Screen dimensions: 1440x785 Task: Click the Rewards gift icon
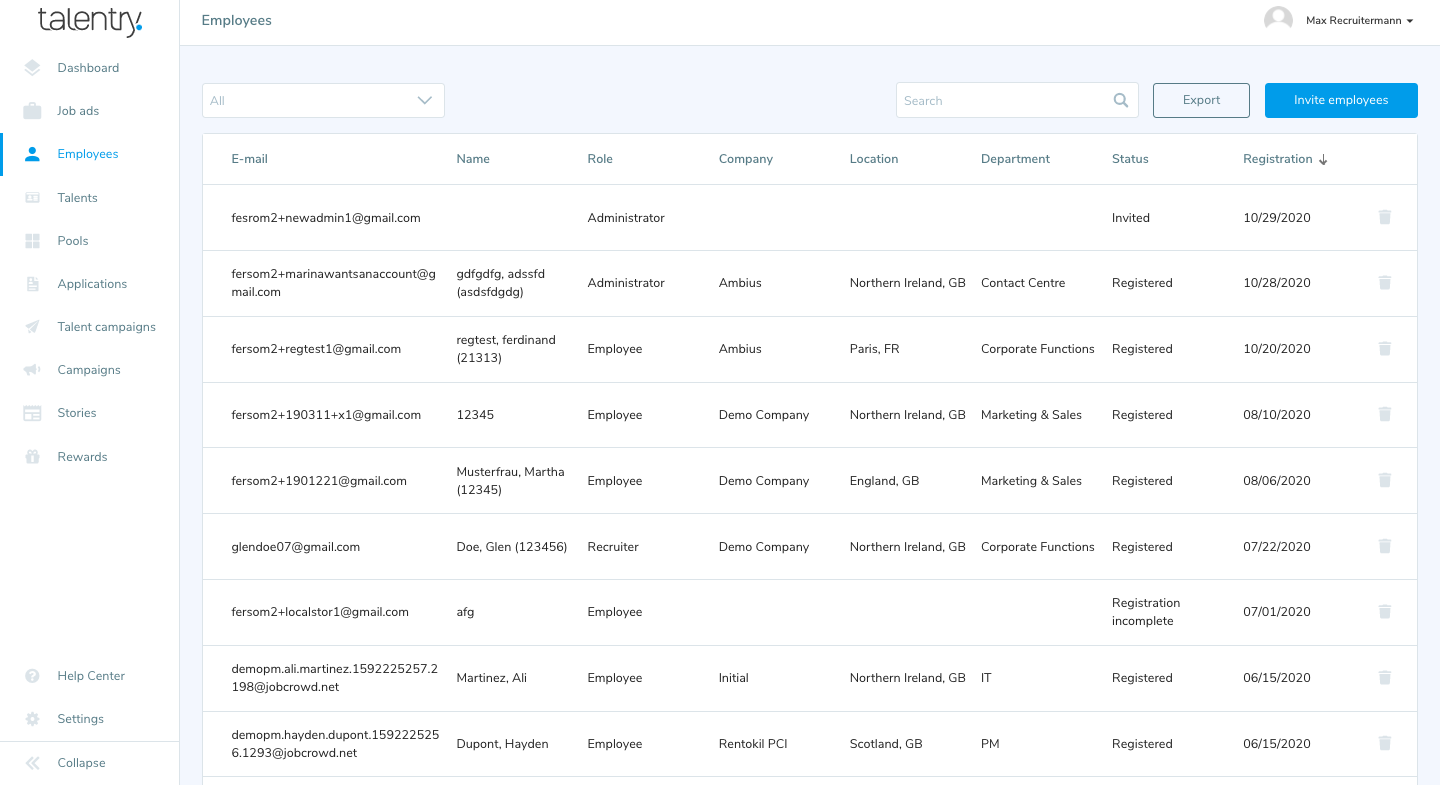coord(32,457)
